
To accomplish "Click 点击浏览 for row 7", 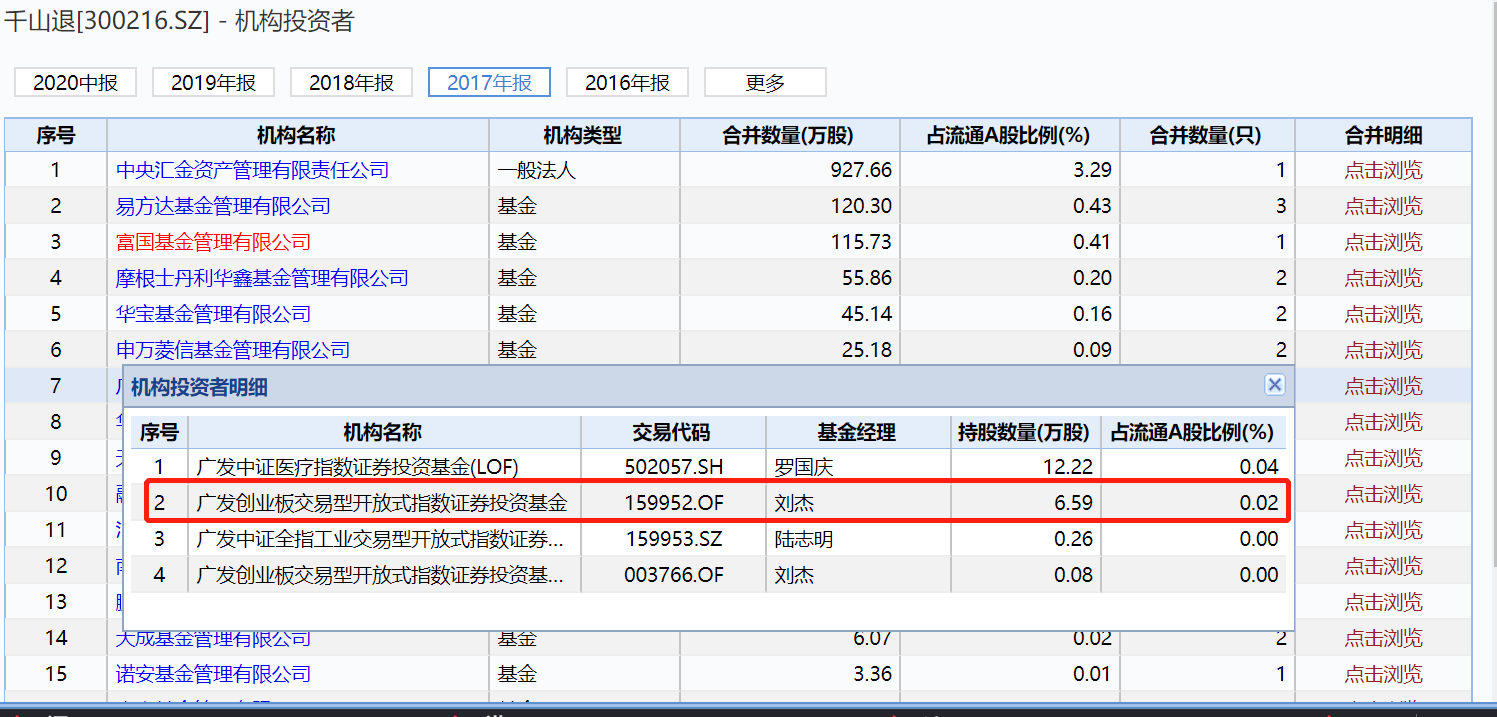I will point(1383,386).
